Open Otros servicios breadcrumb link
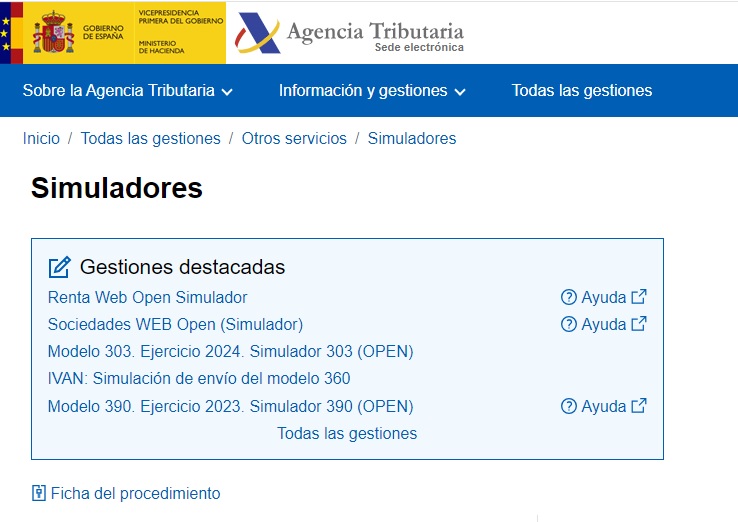 coord(294,138)
